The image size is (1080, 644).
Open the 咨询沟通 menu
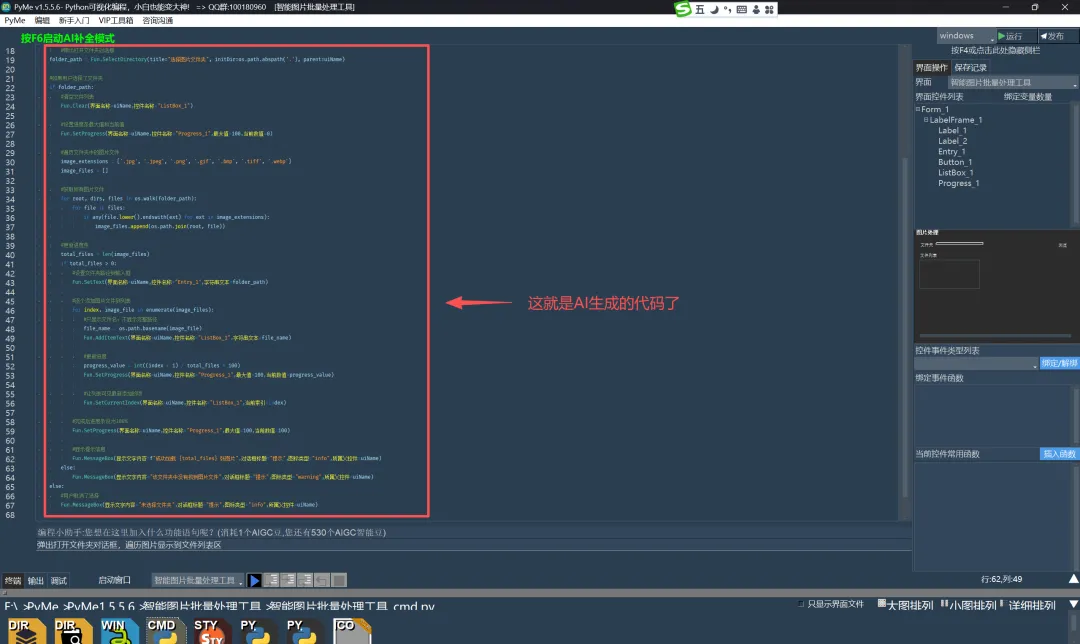158,21
